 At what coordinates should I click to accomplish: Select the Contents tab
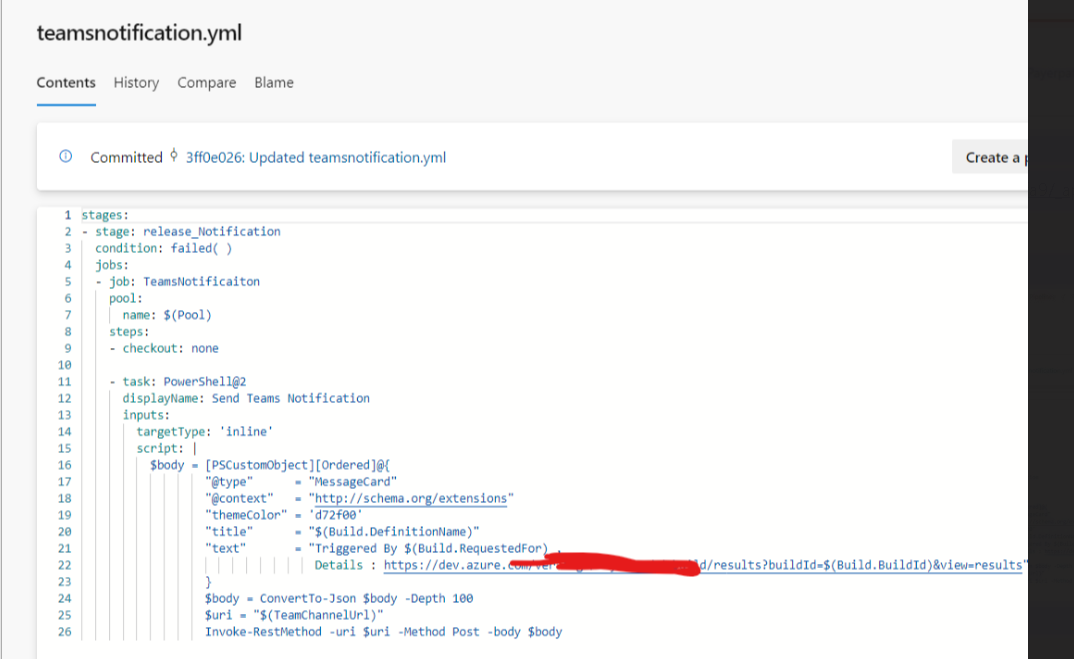click(65, 83)
